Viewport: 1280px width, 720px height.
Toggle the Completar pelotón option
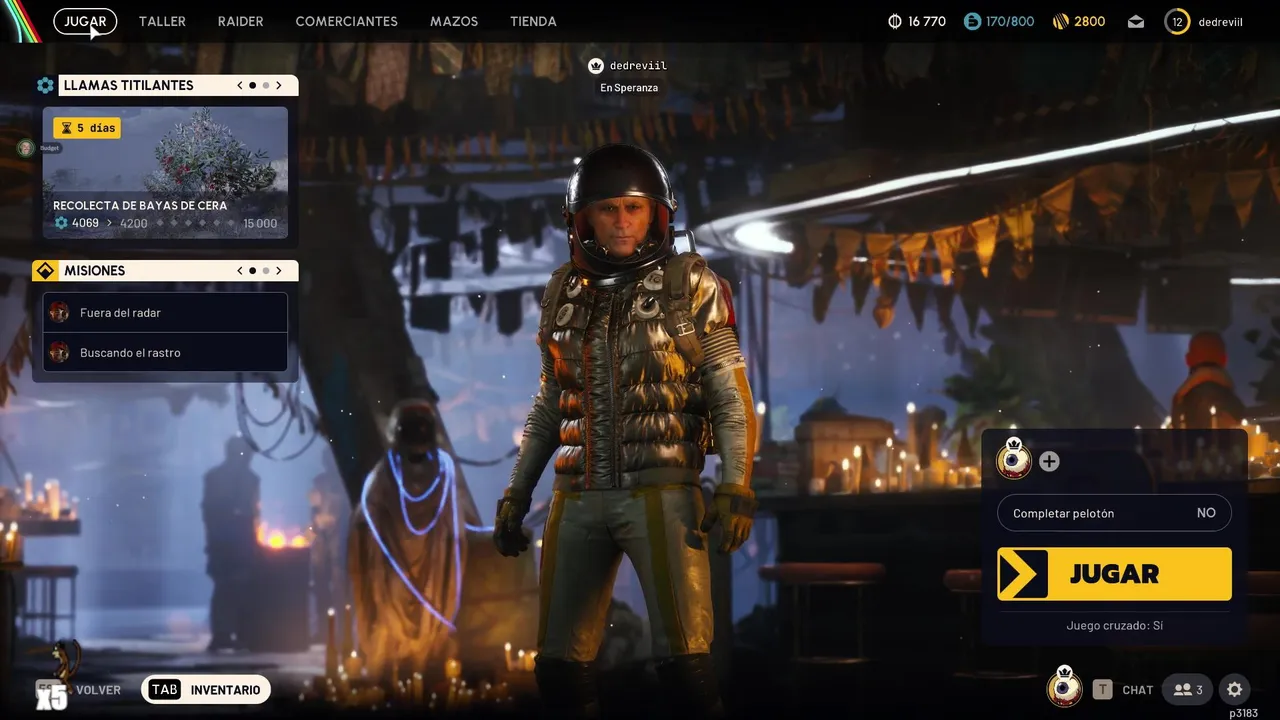click(x=1114, y=513)
